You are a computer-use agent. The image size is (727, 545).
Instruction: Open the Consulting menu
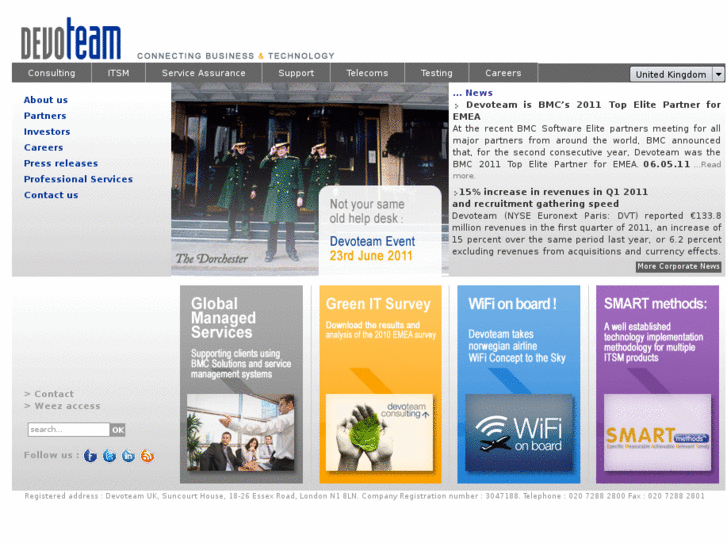pyautogui.click(x=51, y=73)
